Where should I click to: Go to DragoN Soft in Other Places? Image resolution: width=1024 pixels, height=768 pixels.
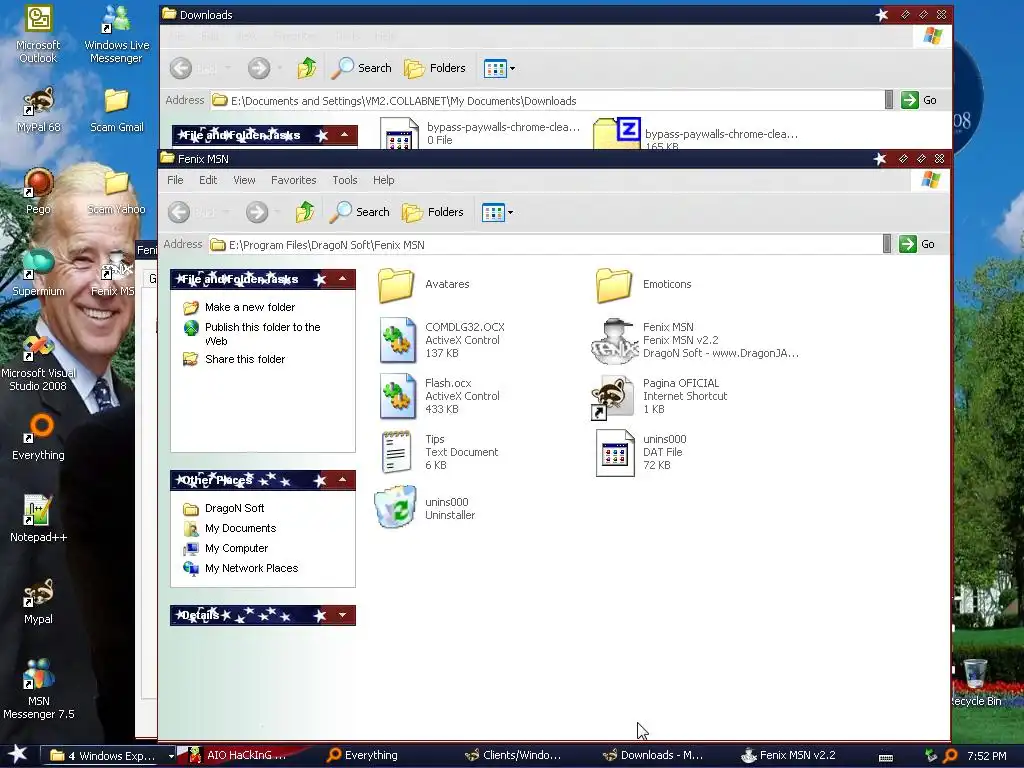(234, 508)
